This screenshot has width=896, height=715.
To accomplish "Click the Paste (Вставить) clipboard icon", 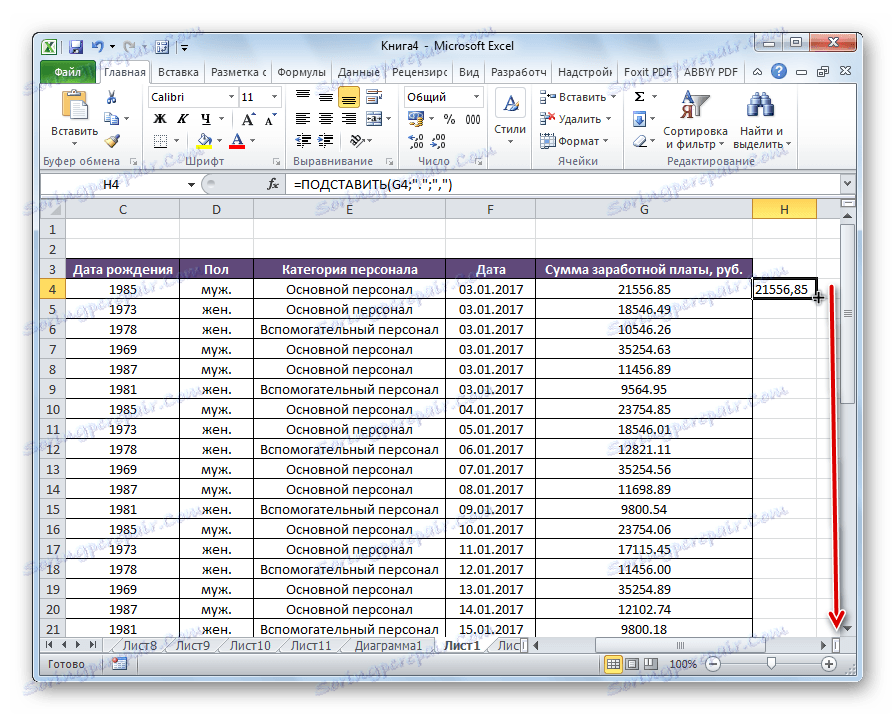I will (x=74, y=107).
